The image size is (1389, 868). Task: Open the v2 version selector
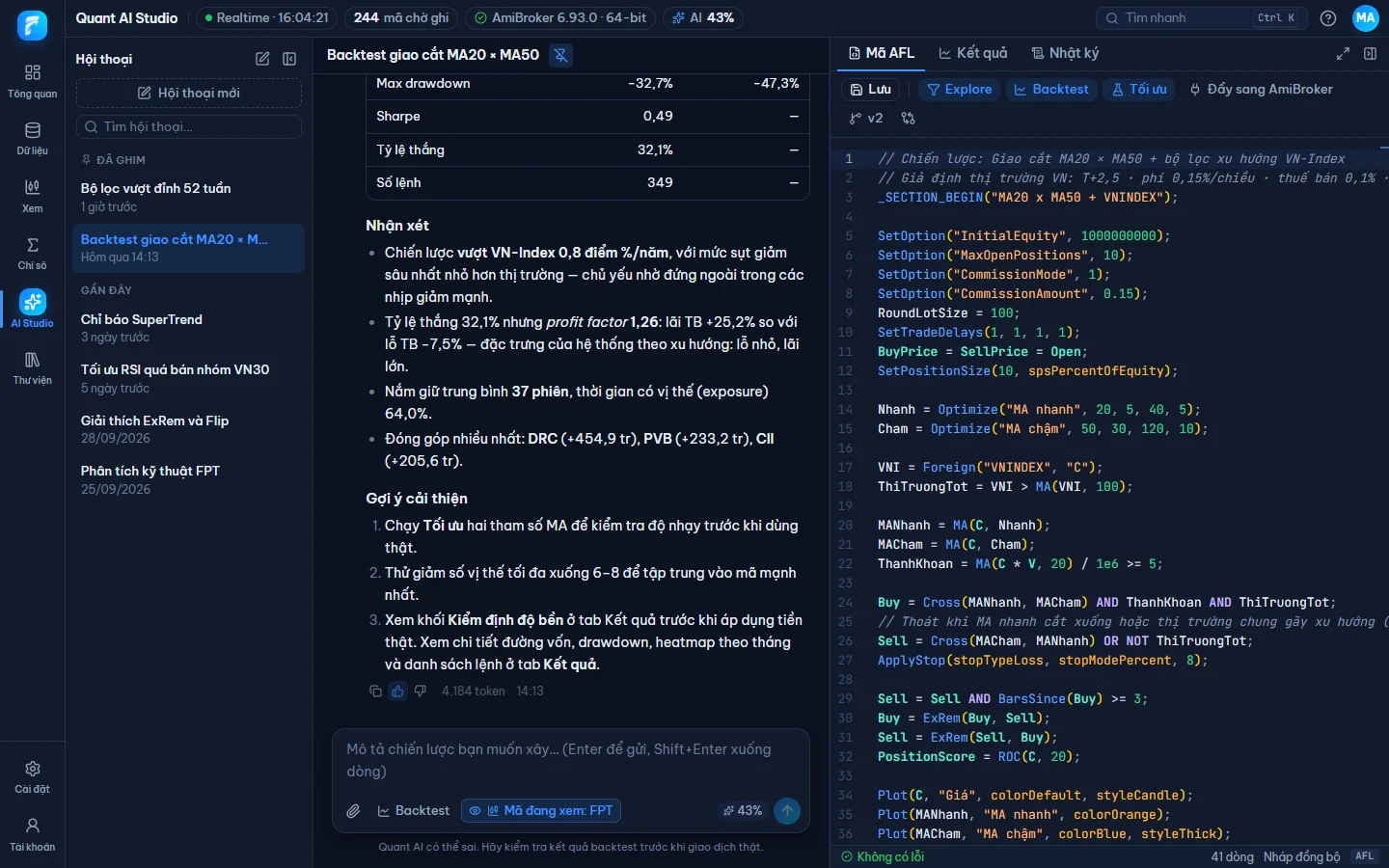[x=866, y=118]
